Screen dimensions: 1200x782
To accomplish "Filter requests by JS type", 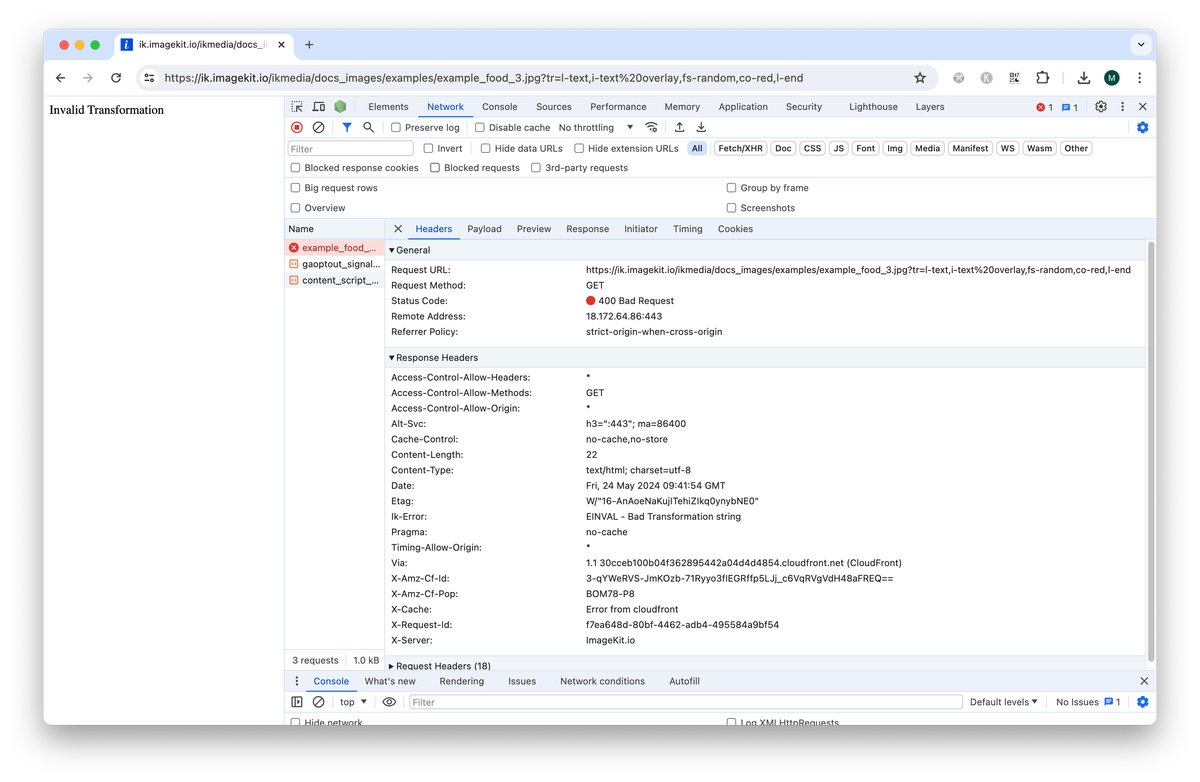I will [839, 148].
